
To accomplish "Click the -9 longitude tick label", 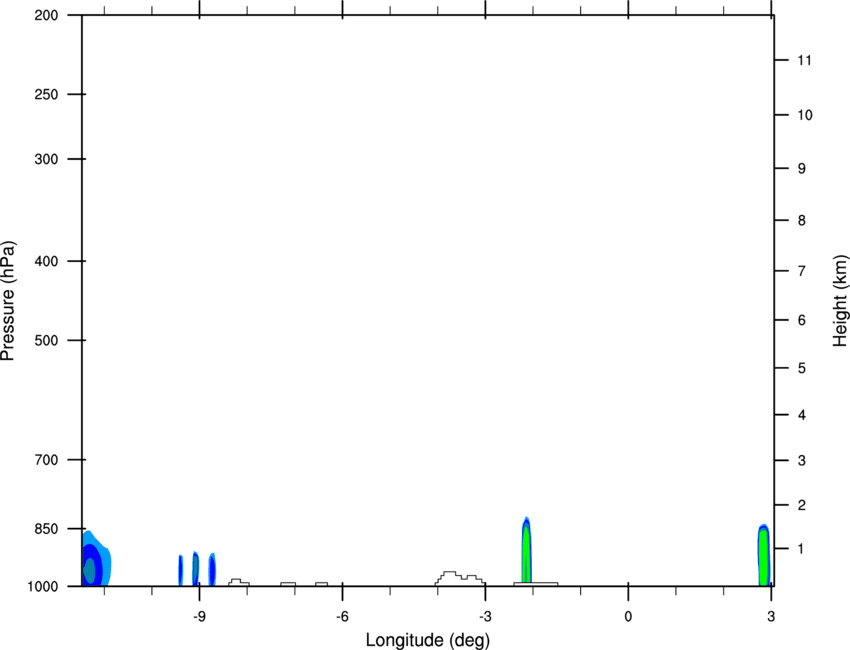I will (199, 617).
